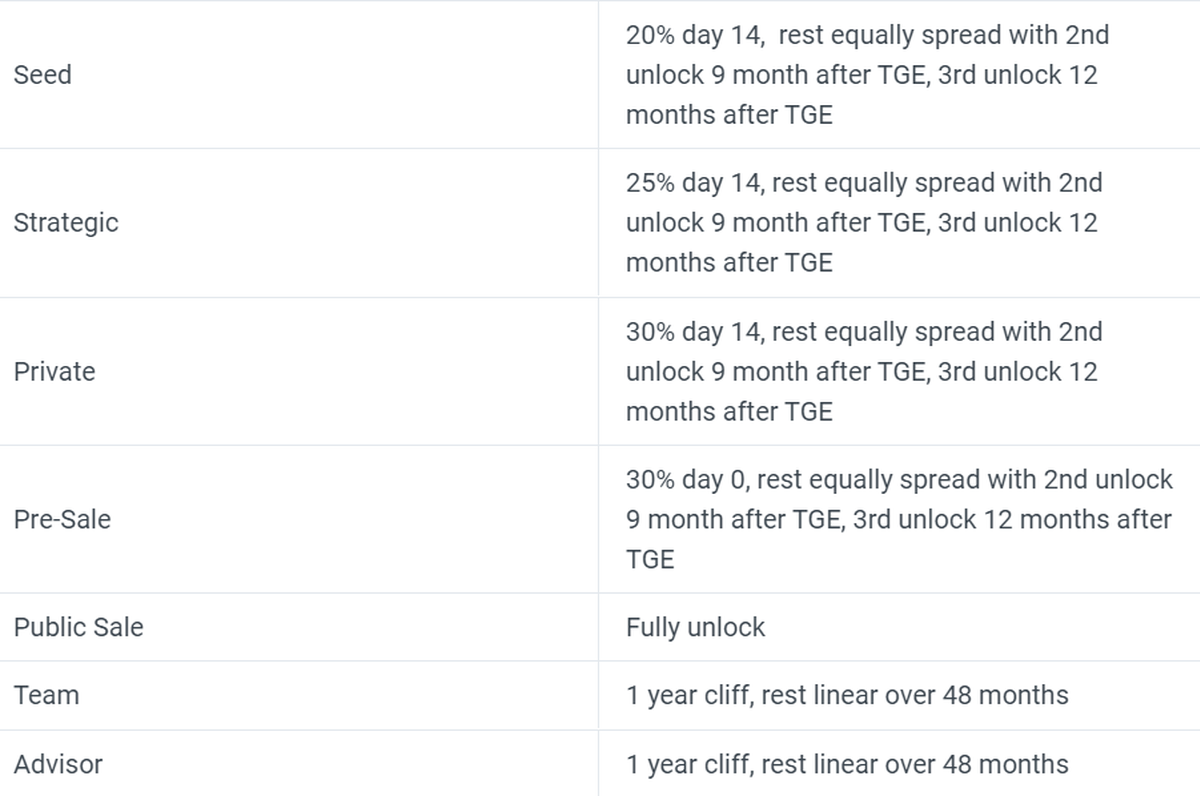Click "48 months" in the Team row
This screenshot has width=1200, height=796.
tap(1005, 695)
